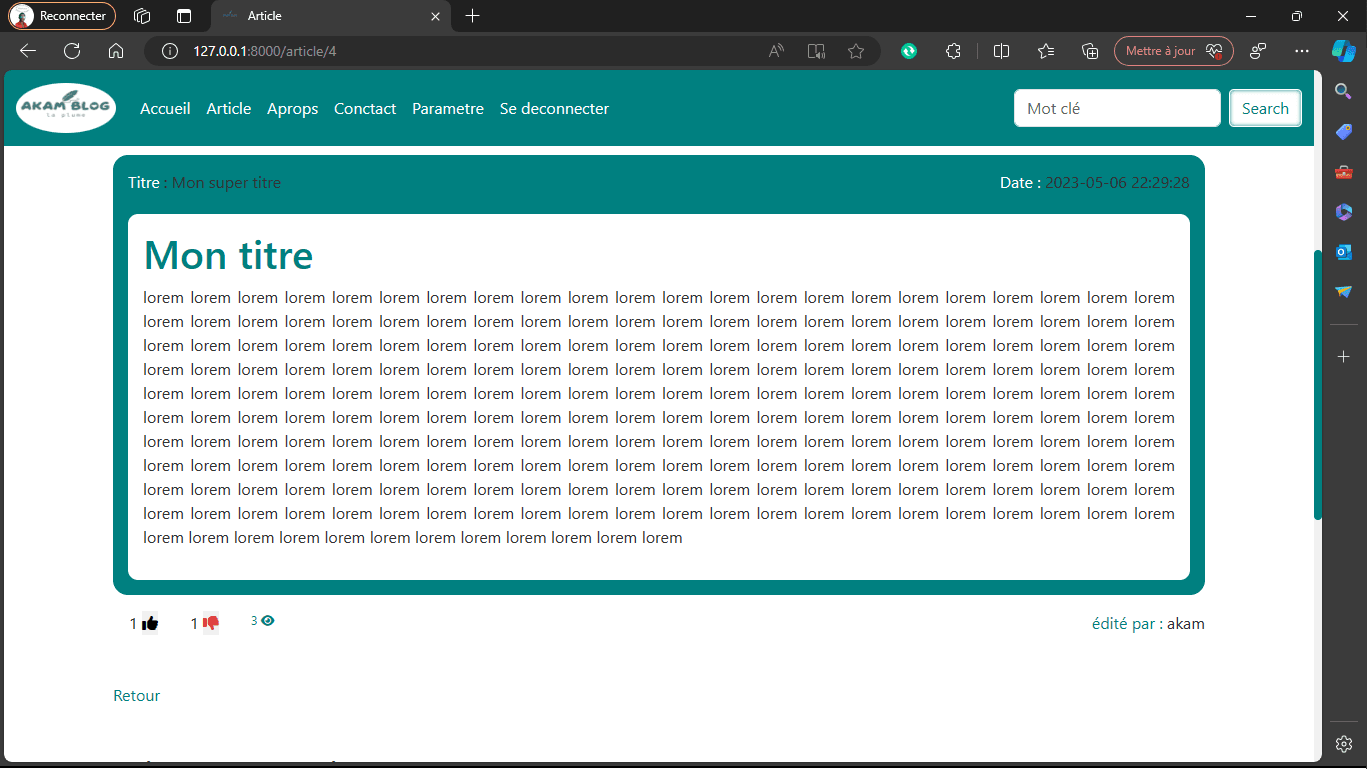Open browser settings and more menu
Viewport: 1367px width, 769px height.
coord(1301,51)
